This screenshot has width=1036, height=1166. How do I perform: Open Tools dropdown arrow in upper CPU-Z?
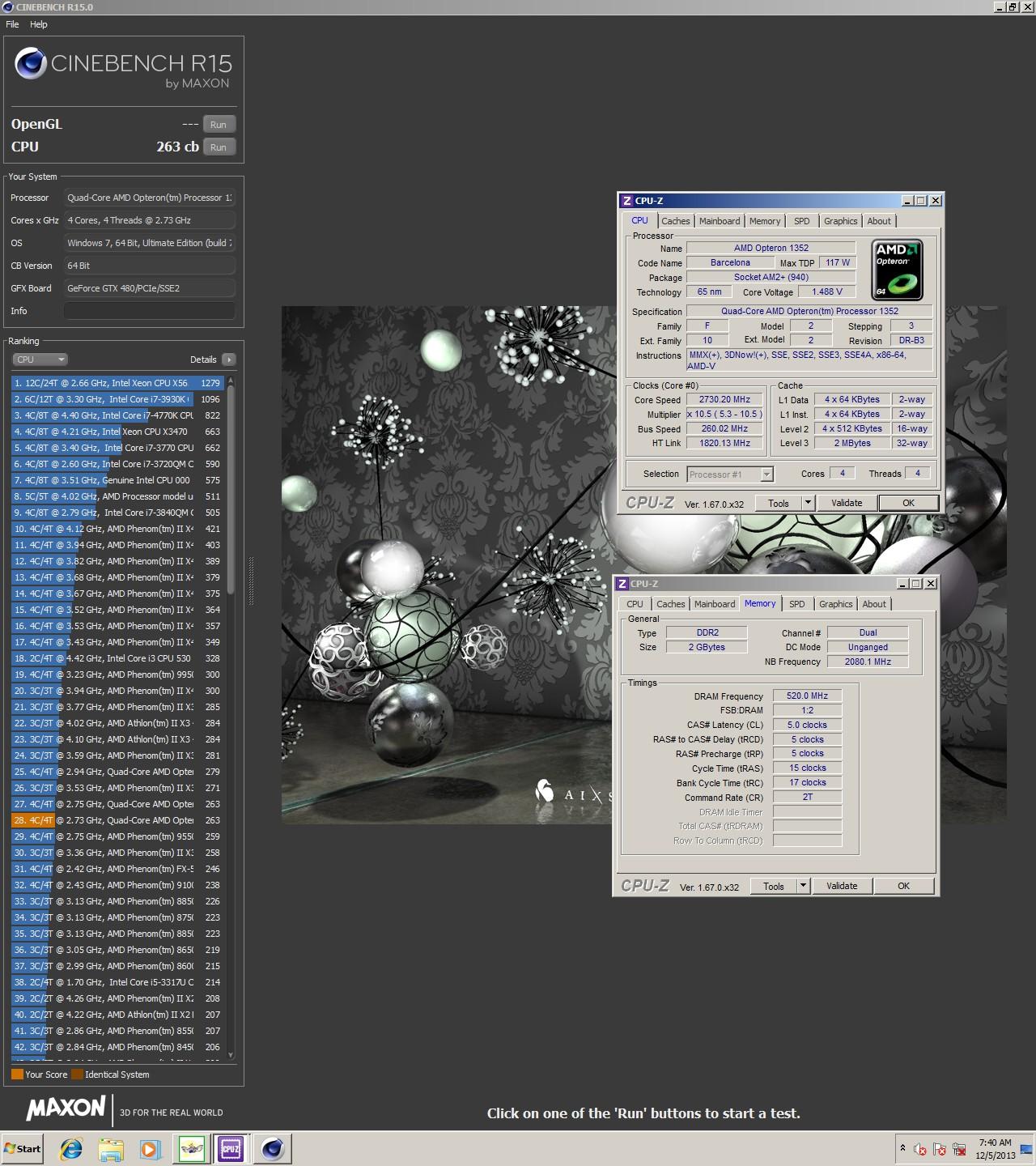tap(807, 503)
